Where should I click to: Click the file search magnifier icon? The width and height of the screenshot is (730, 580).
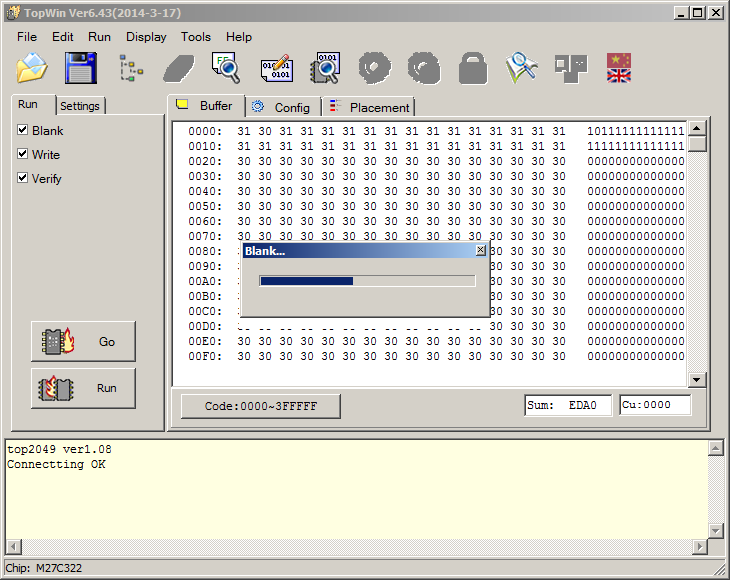tap(226, 68)
